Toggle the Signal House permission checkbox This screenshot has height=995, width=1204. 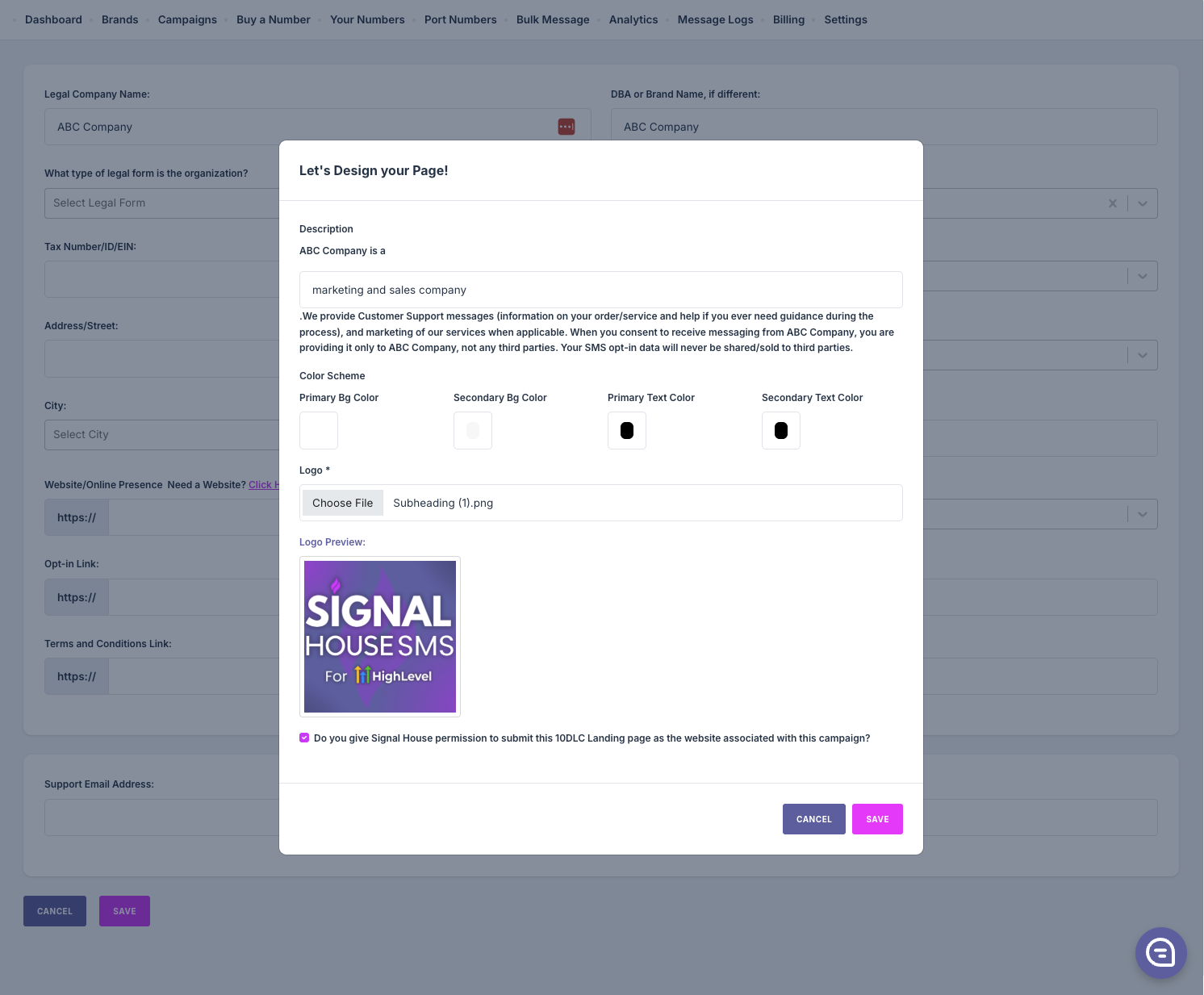304,738
